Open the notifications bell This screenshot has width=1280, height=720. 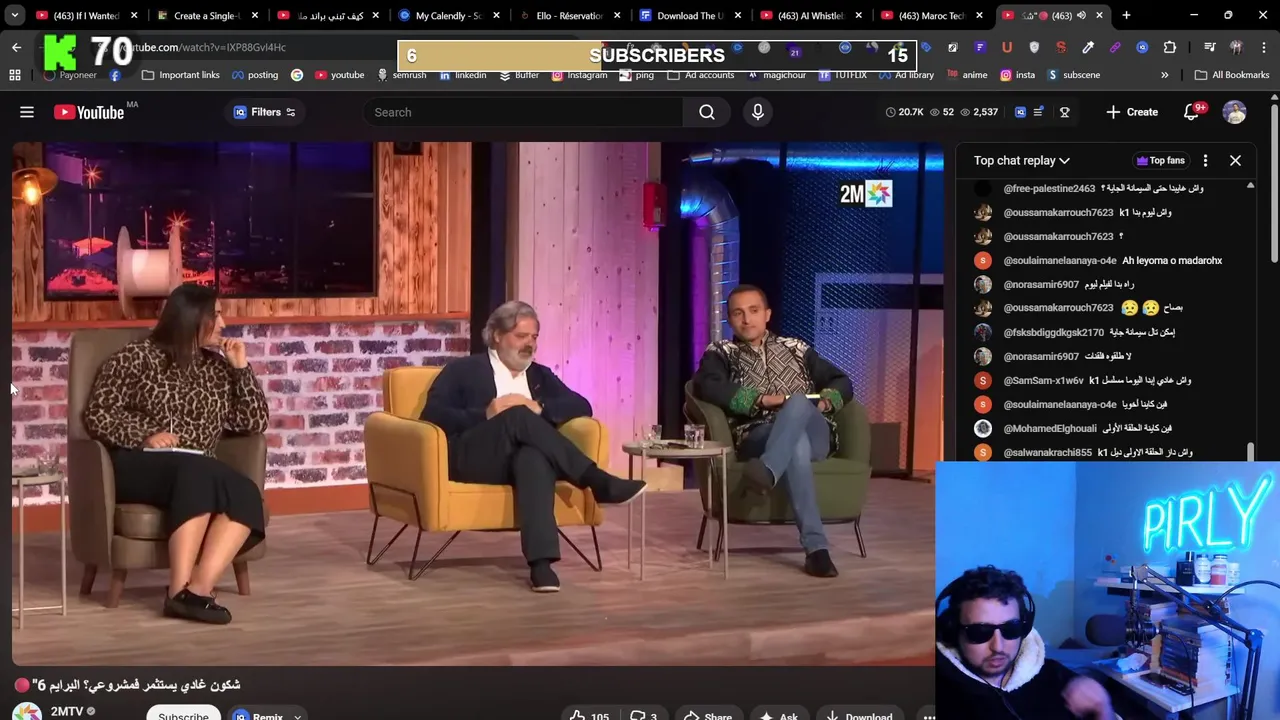[x=1192, y=112]
